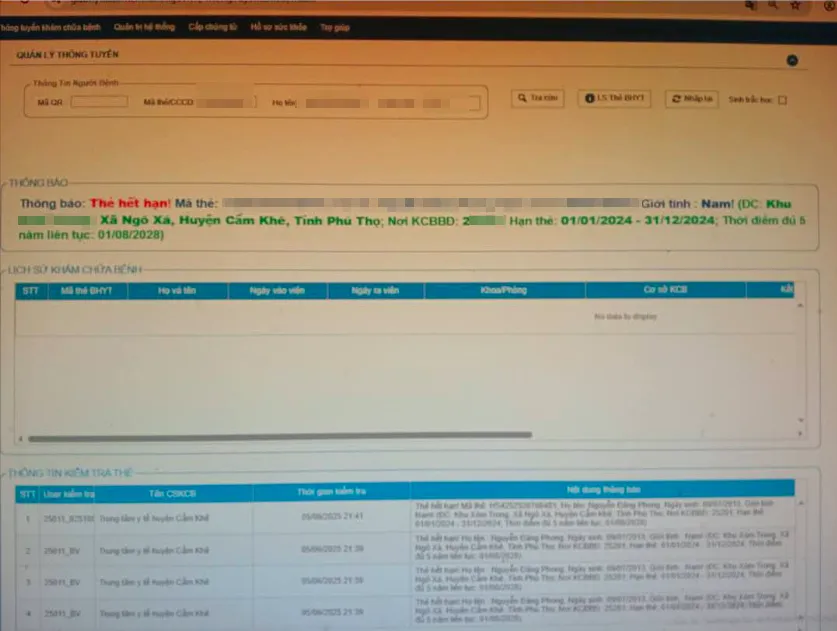Screen dimensions: 837x631
Task: Open the Trợ giúp menu
Action: coord(335,27)
